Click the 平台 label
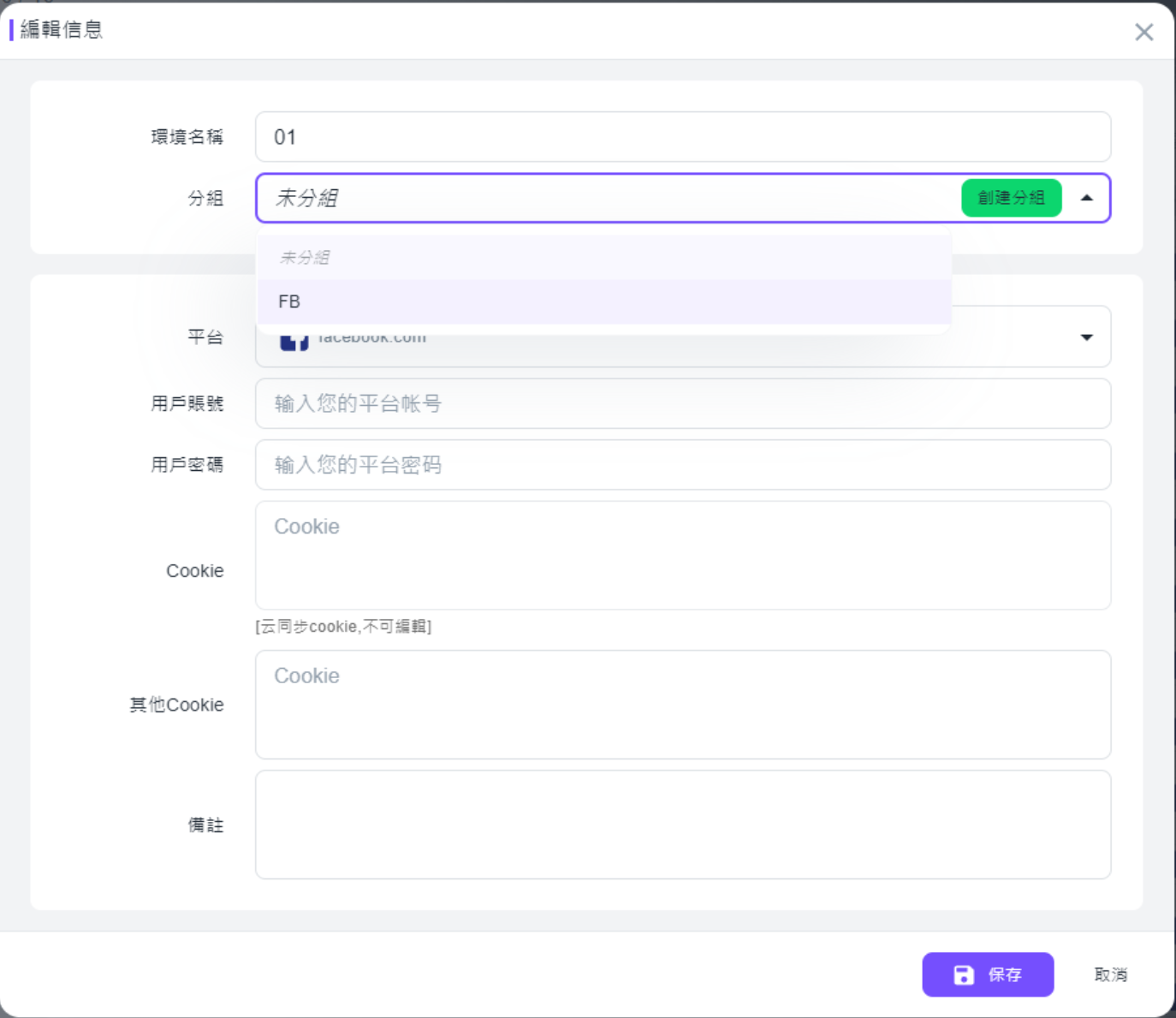Viewport: 1176px width, 1018px height. pyautogui.click(x=205, y=337)
